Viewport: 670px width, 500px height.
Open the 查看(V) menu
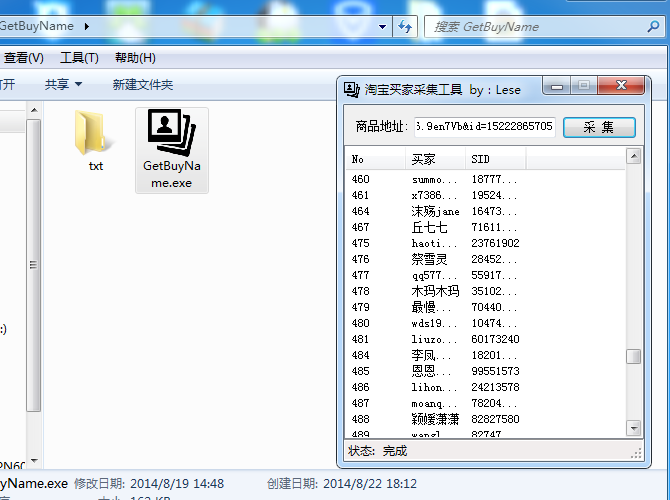(22, 58)
